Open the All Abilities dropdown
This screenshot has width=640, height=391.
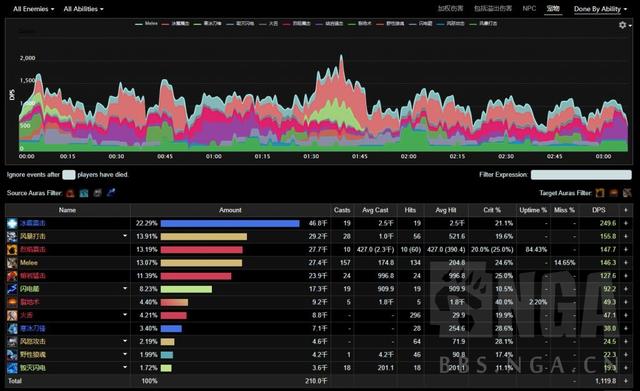tap(83, 9)
